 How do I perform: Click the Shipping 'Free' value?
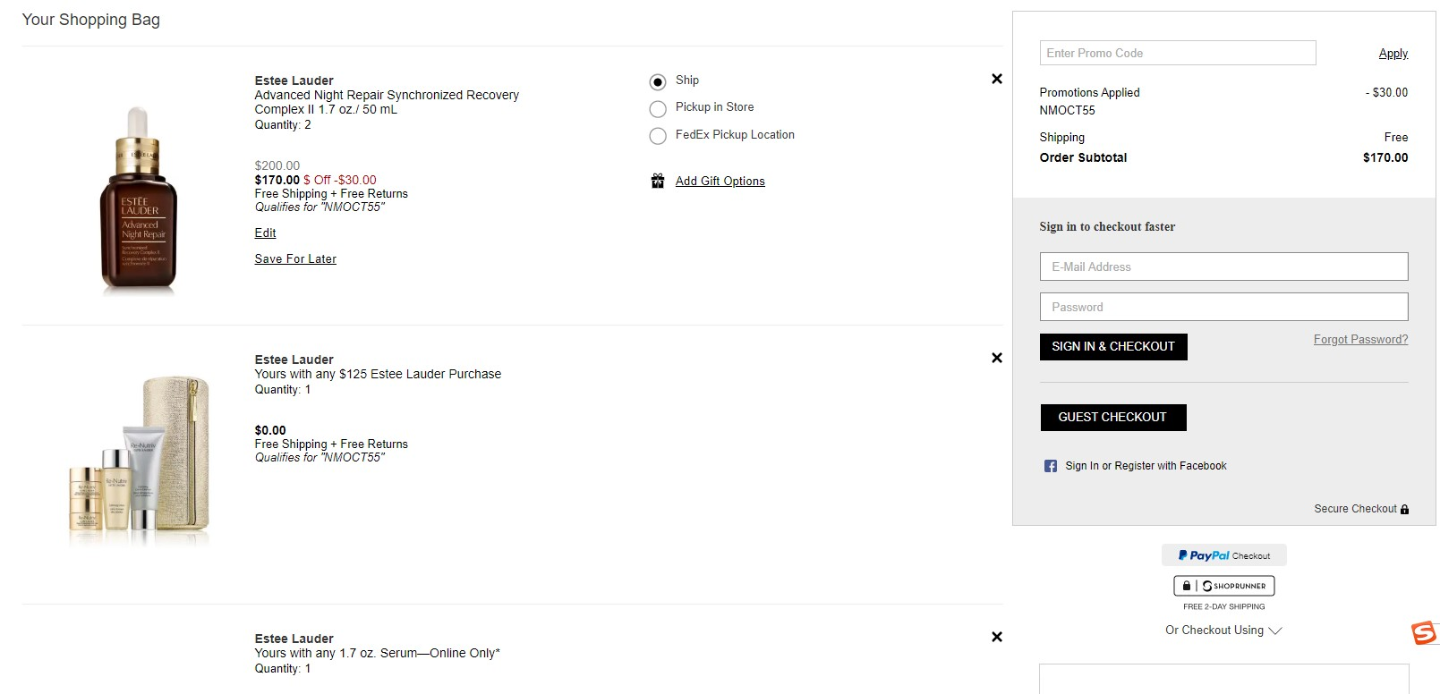pos(1396,138)
